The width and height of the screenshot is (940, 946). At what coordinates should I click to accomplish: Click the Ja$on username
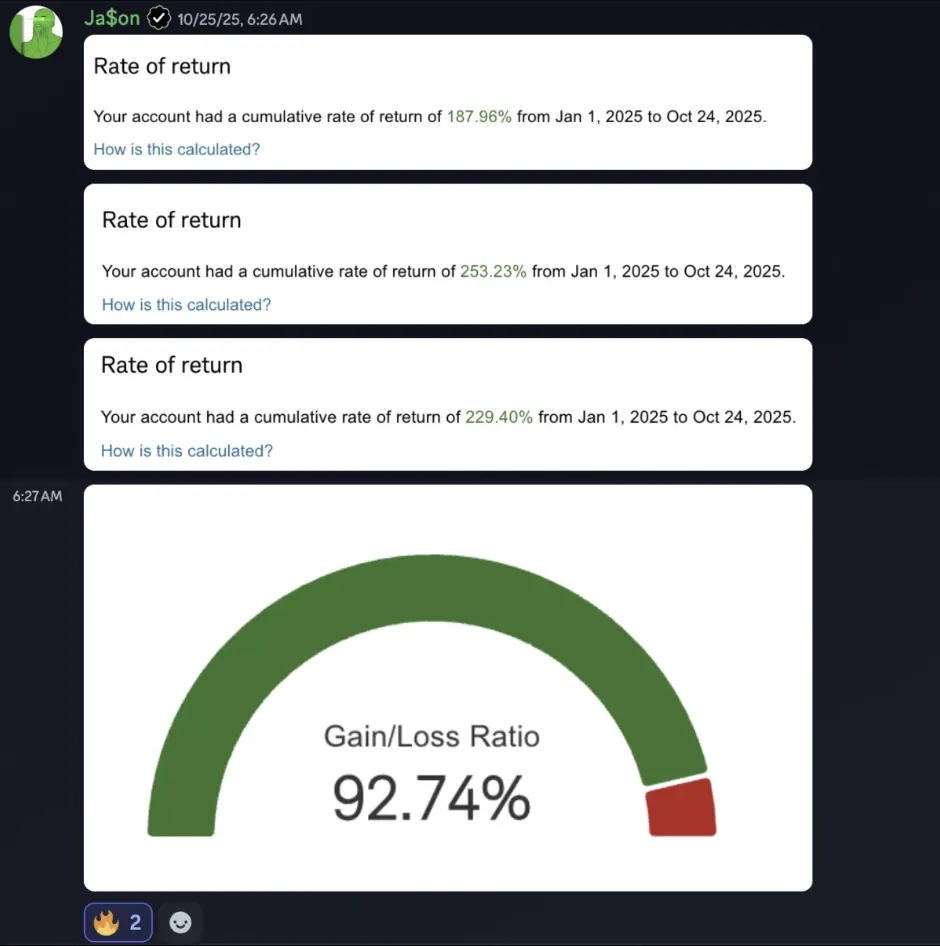pyautogui.click(x=112, y=18)
